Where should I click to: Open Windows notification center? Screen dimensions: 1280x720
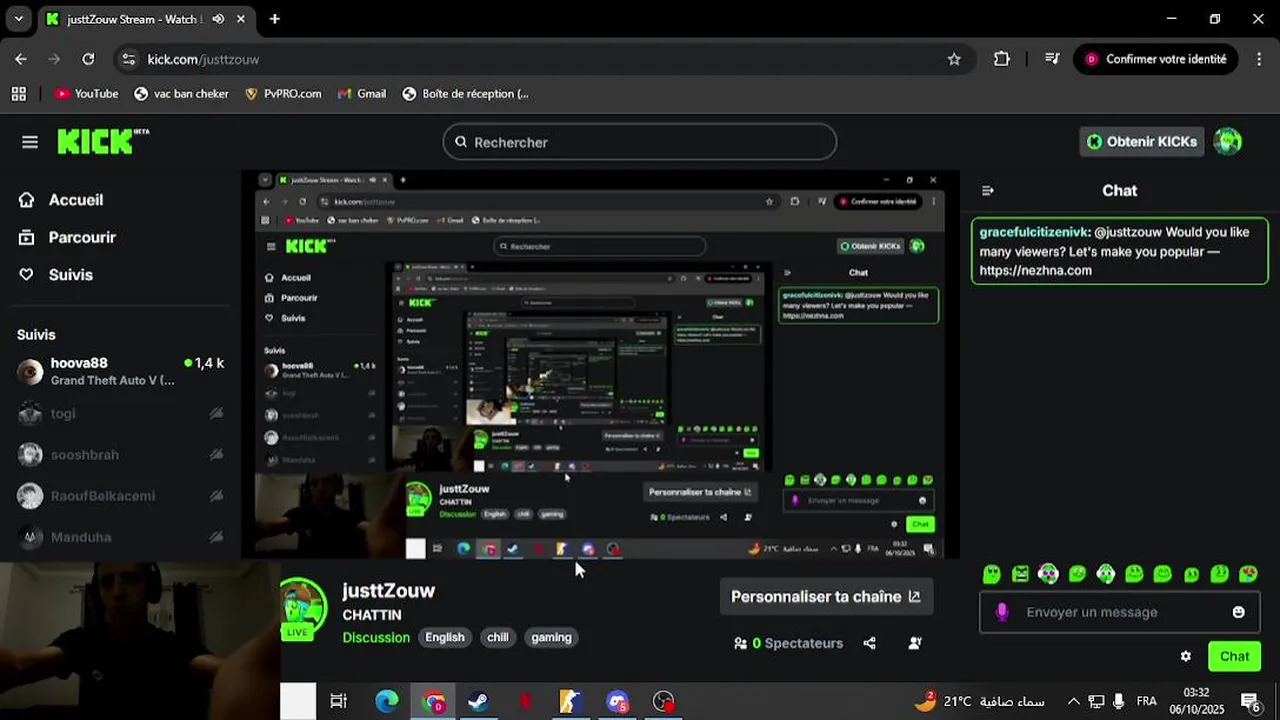click(x=1250, y=701)
